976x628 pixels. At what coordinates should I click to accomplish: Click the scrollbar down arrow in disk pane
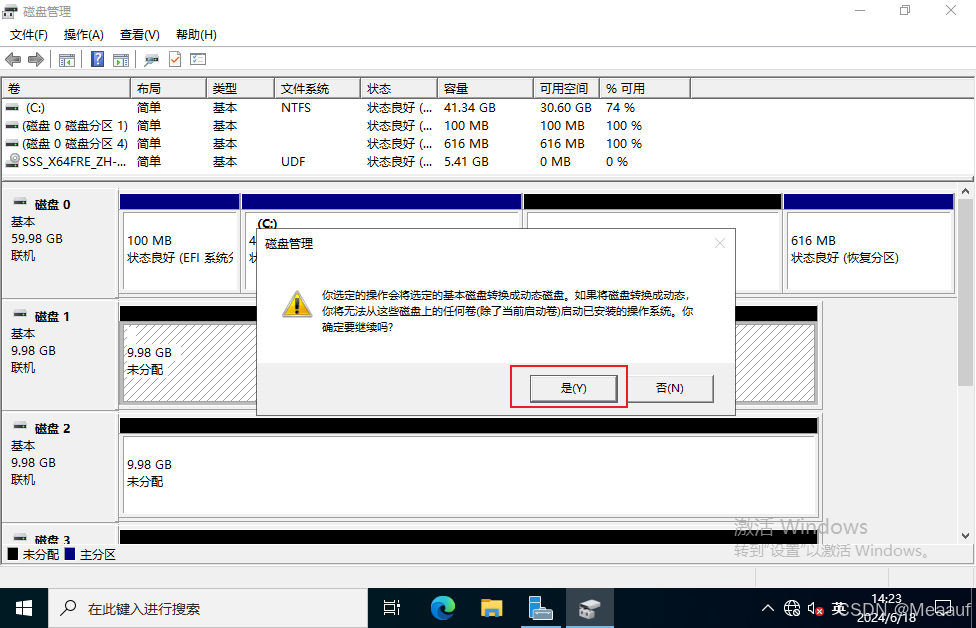pos(965,535)
